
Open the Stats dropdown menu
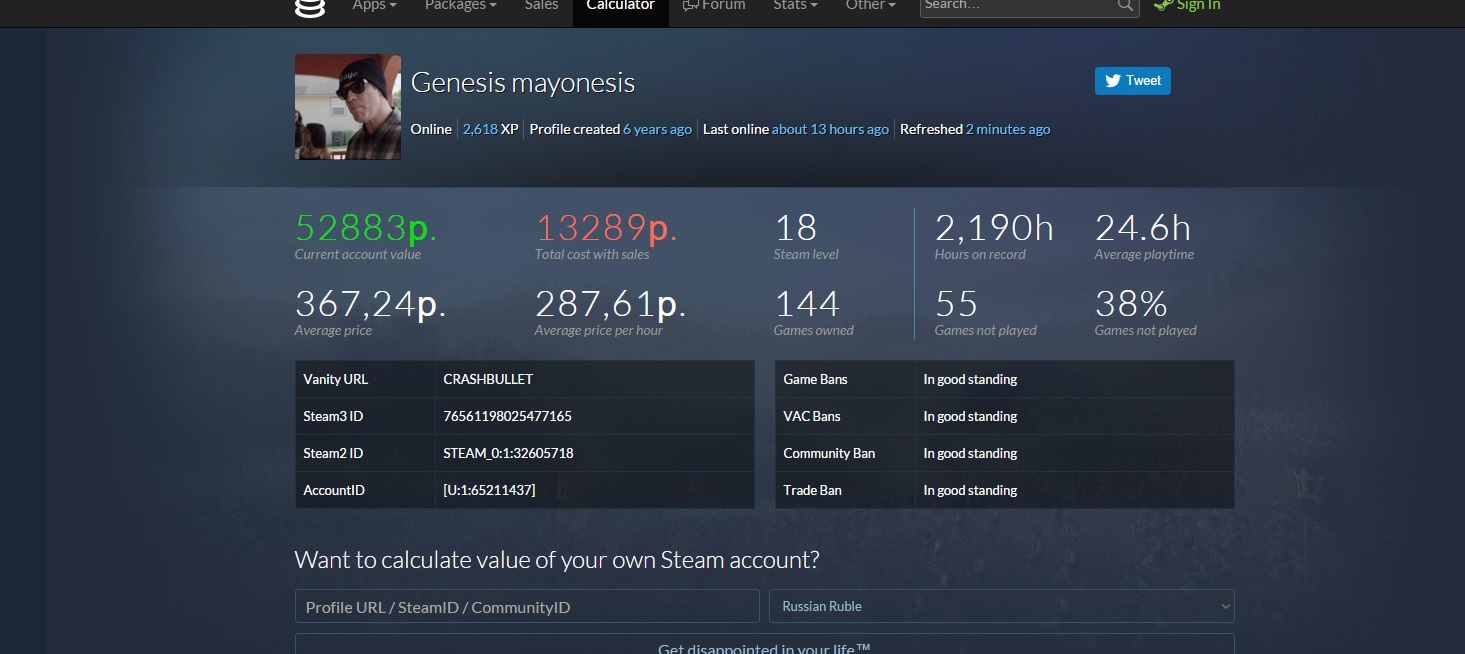795,6
